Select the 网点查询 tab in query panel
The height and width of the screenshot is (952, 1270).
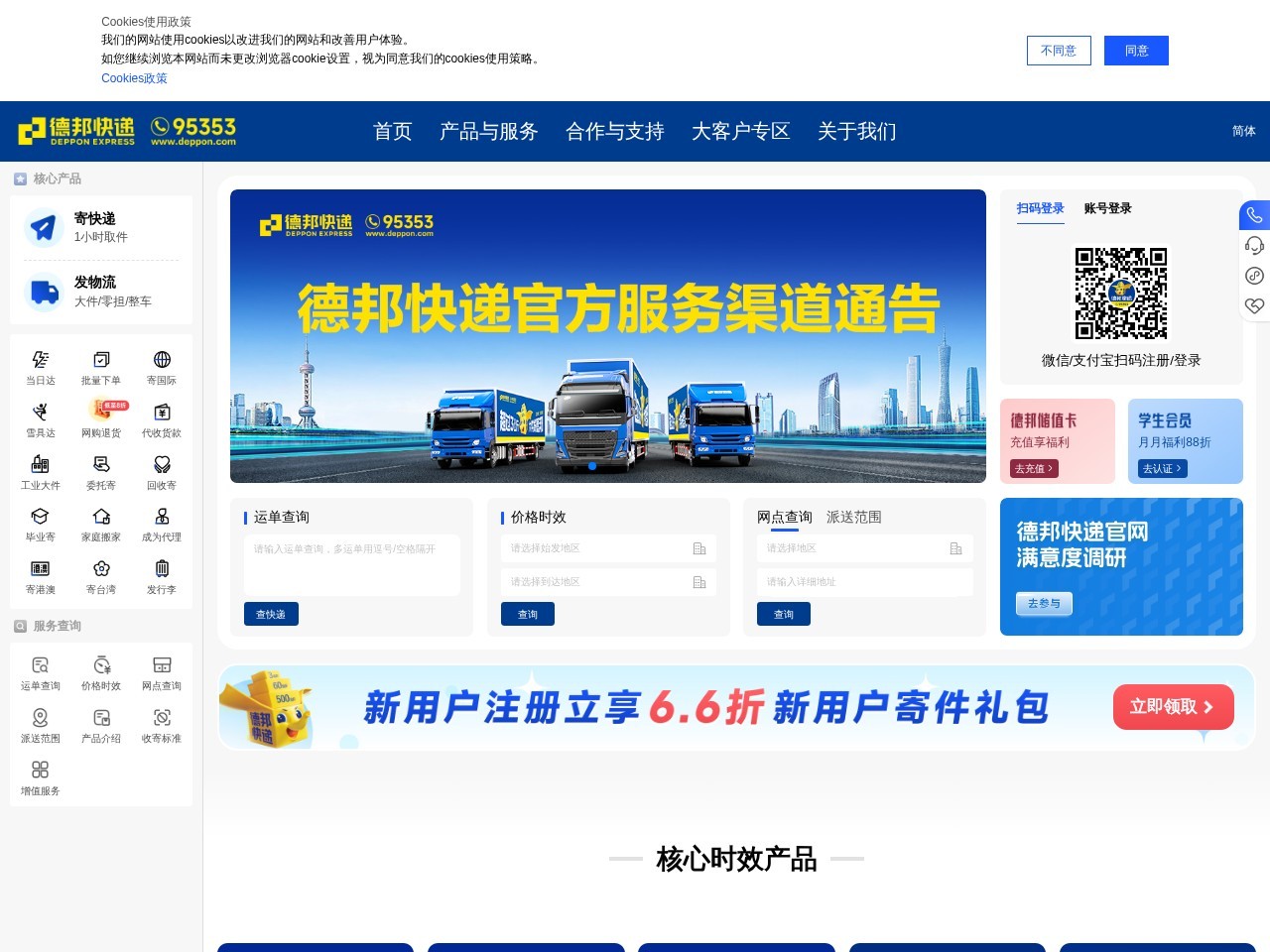(x=785, y=517)
